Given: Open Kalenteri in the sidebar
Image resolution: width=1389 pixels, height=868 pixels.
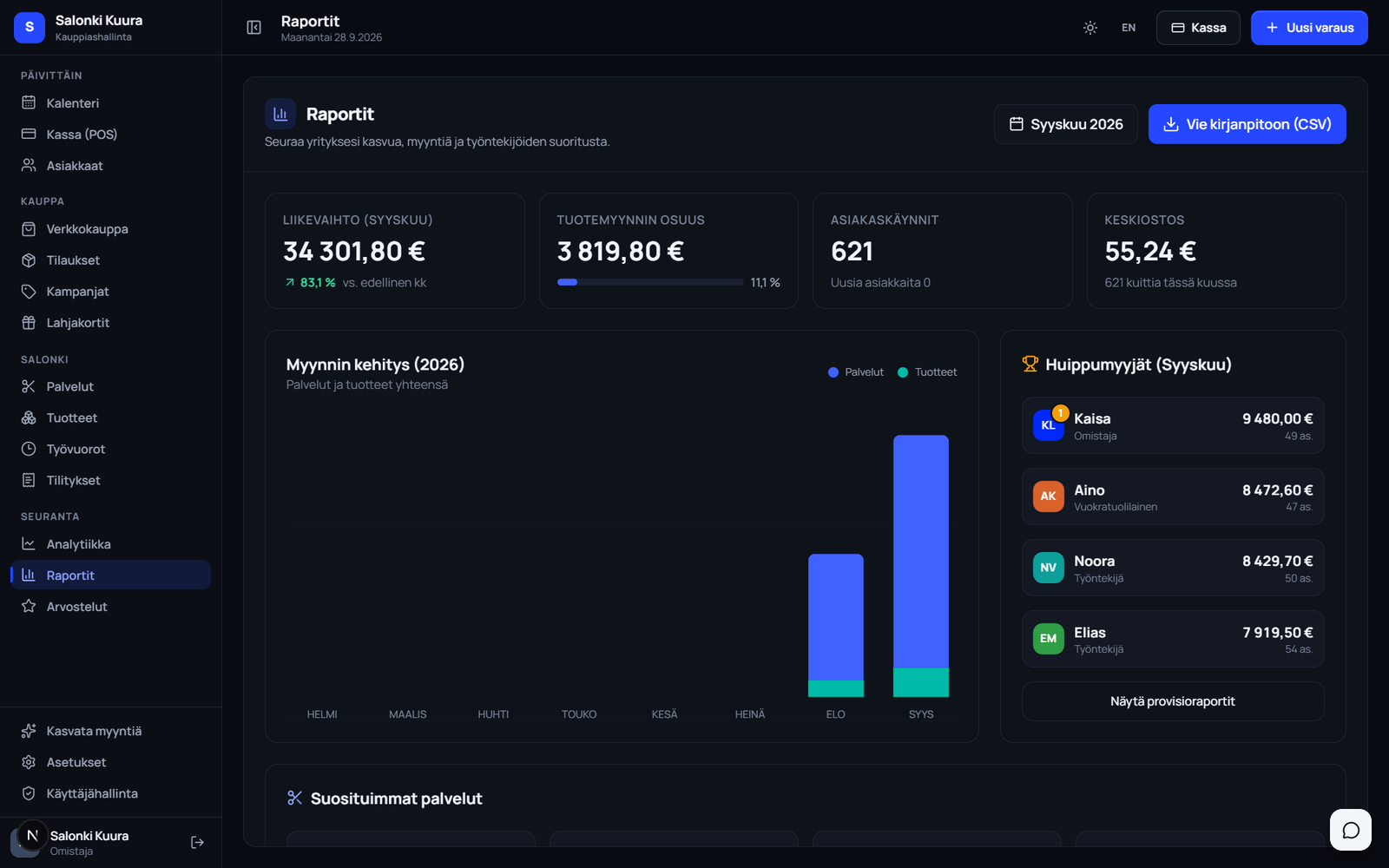Looking at the screenshot, I should click(x=110, y=103).
